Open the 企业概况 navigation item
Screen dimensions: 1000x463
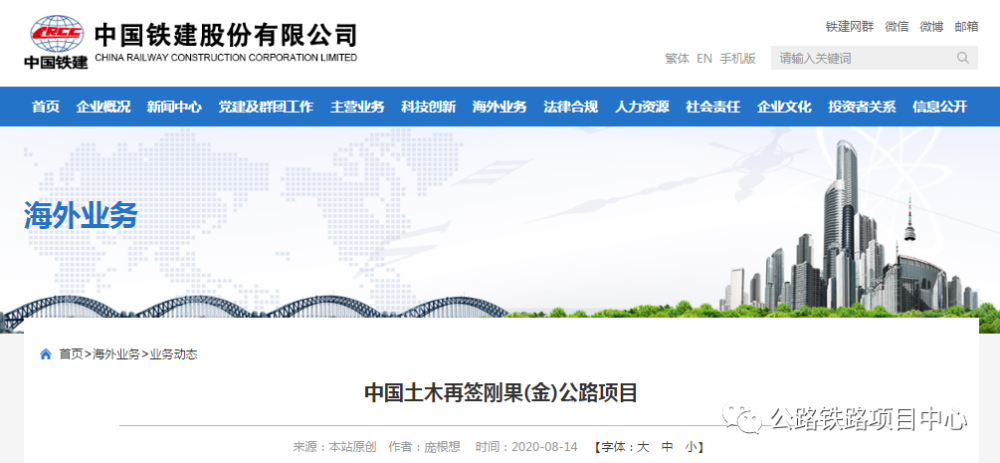tap(103, 107)
